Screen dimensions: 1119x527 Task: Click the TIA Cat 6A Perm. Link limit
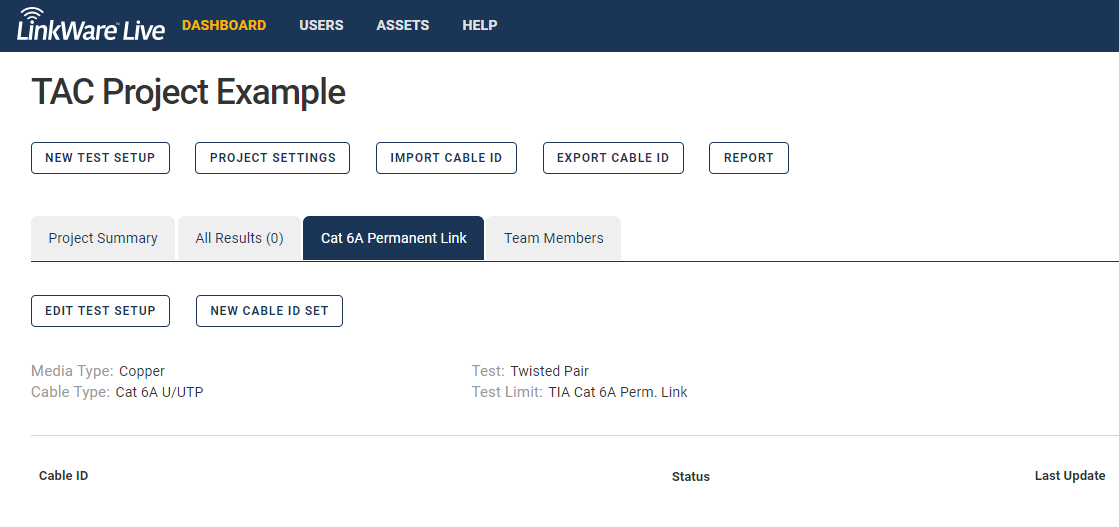(x=618, y=392)
